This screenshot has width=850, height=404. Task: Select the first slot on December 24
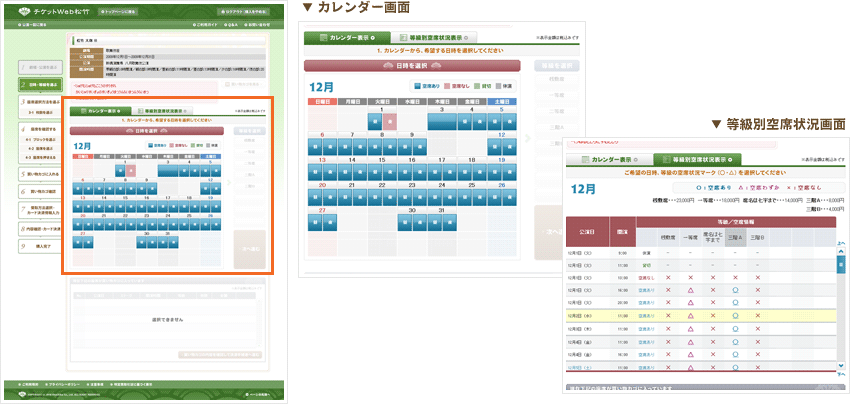click(434, 197)
